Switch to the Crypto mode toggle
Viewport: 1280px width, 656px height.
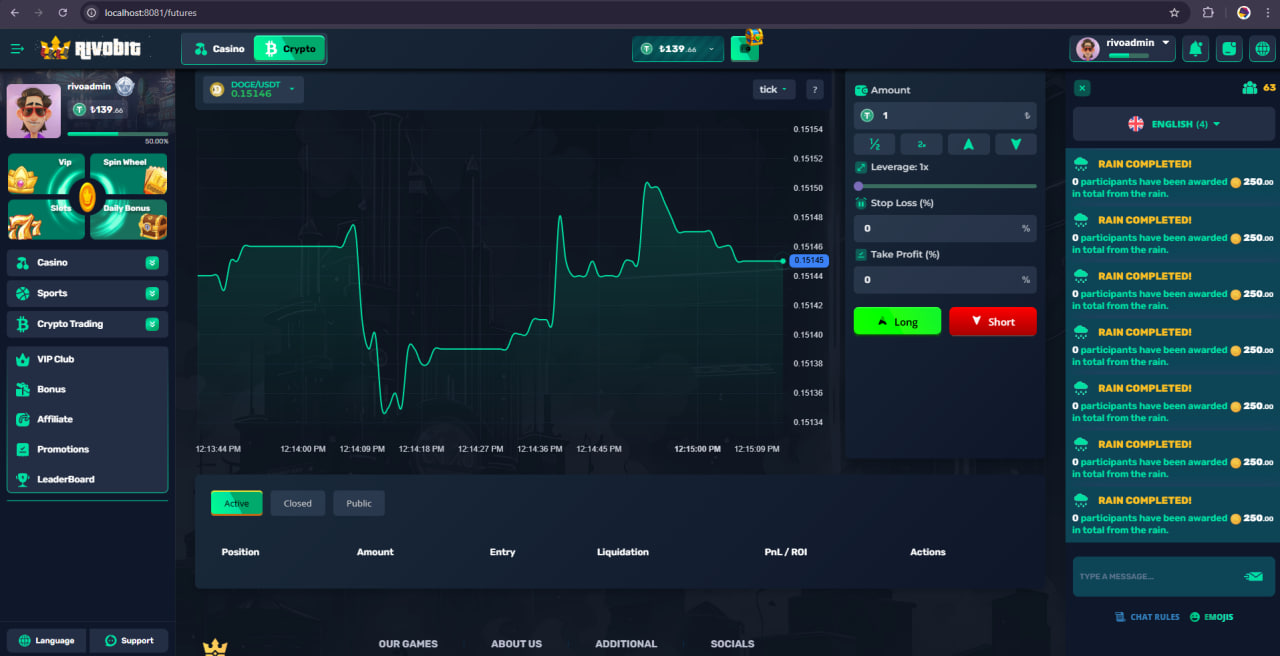[289, 49]
